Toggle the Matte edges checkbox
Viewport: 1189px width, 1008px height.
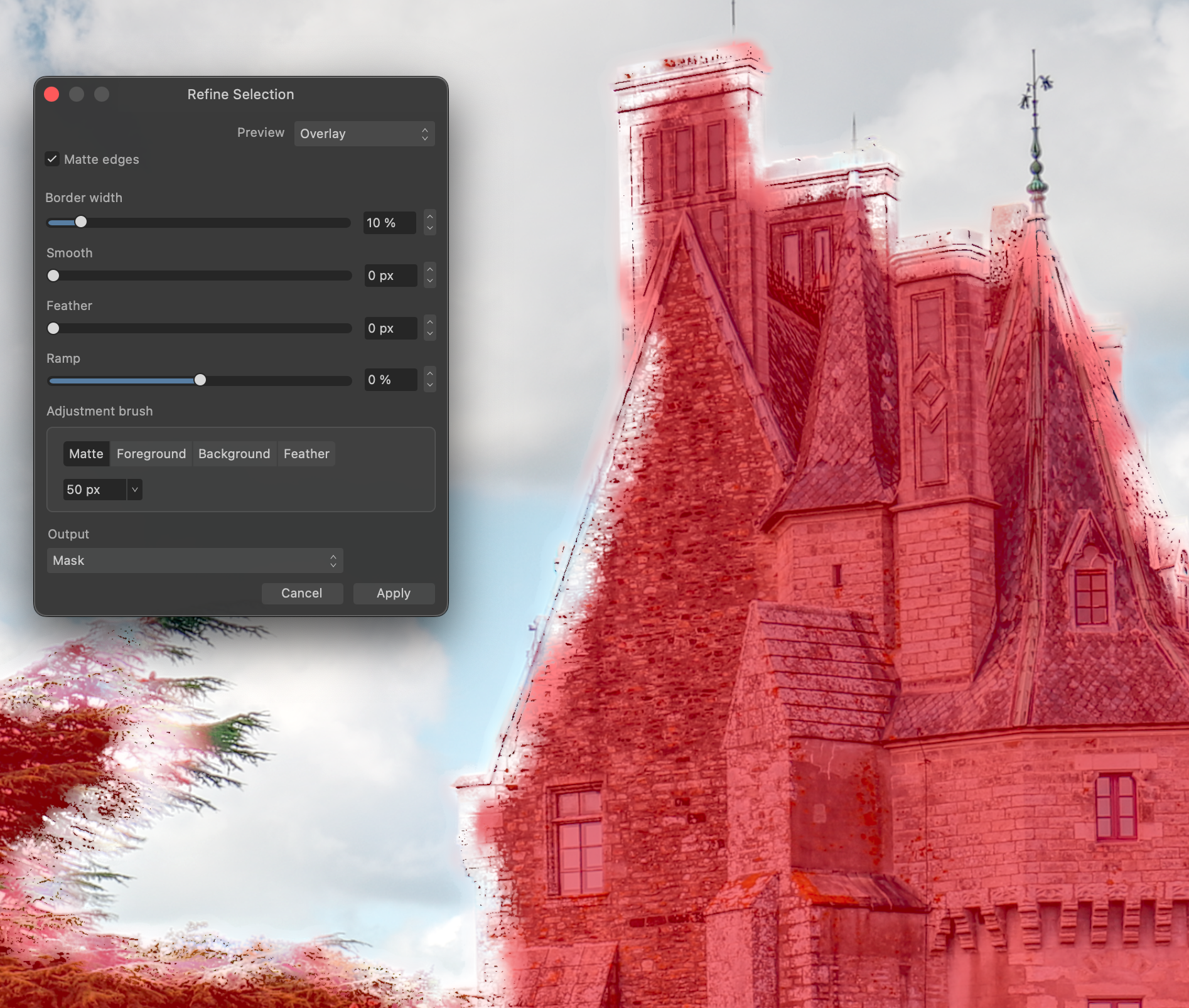coord(52,159)
